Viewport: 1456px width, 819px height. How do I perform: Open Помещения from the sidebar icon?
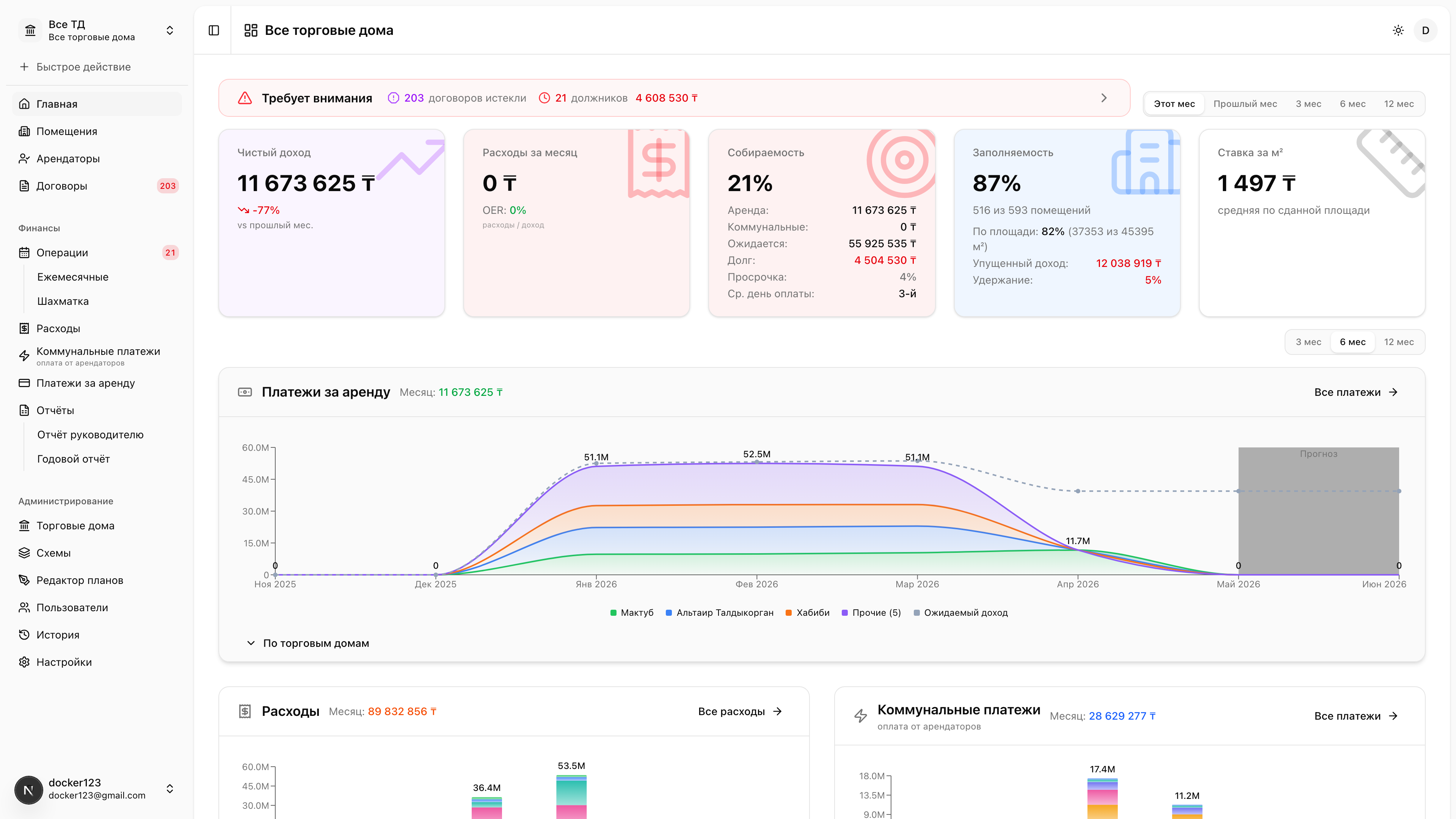[24, 131]
